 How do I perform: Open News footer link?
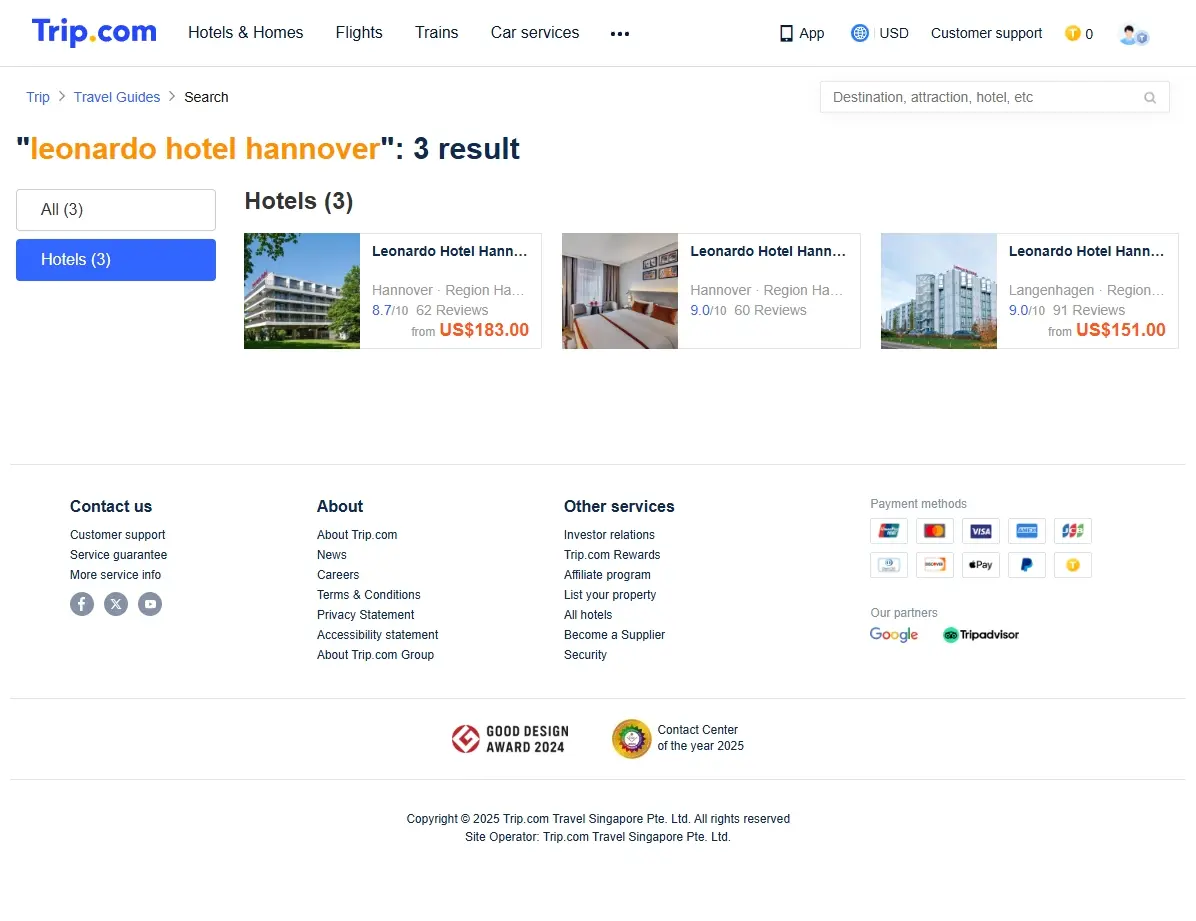(332, 555)
